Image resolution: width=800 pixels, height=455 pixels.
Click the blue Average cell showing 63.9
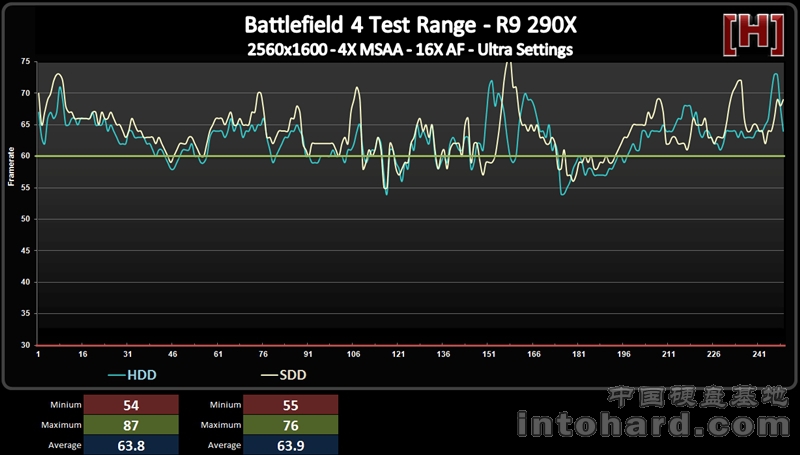coord(290,445)
